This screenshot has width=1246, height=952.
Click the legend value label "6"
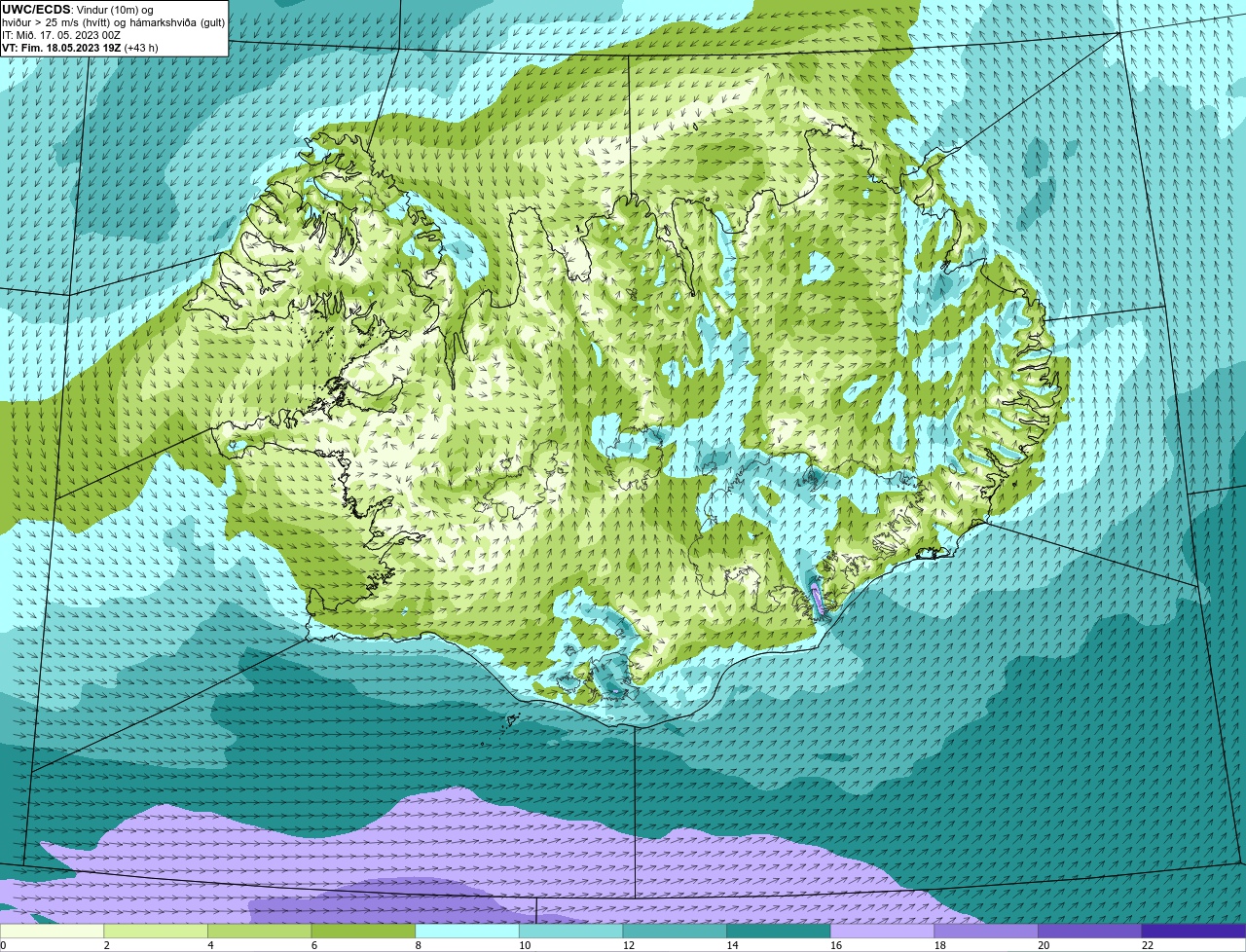click(314, 945)
